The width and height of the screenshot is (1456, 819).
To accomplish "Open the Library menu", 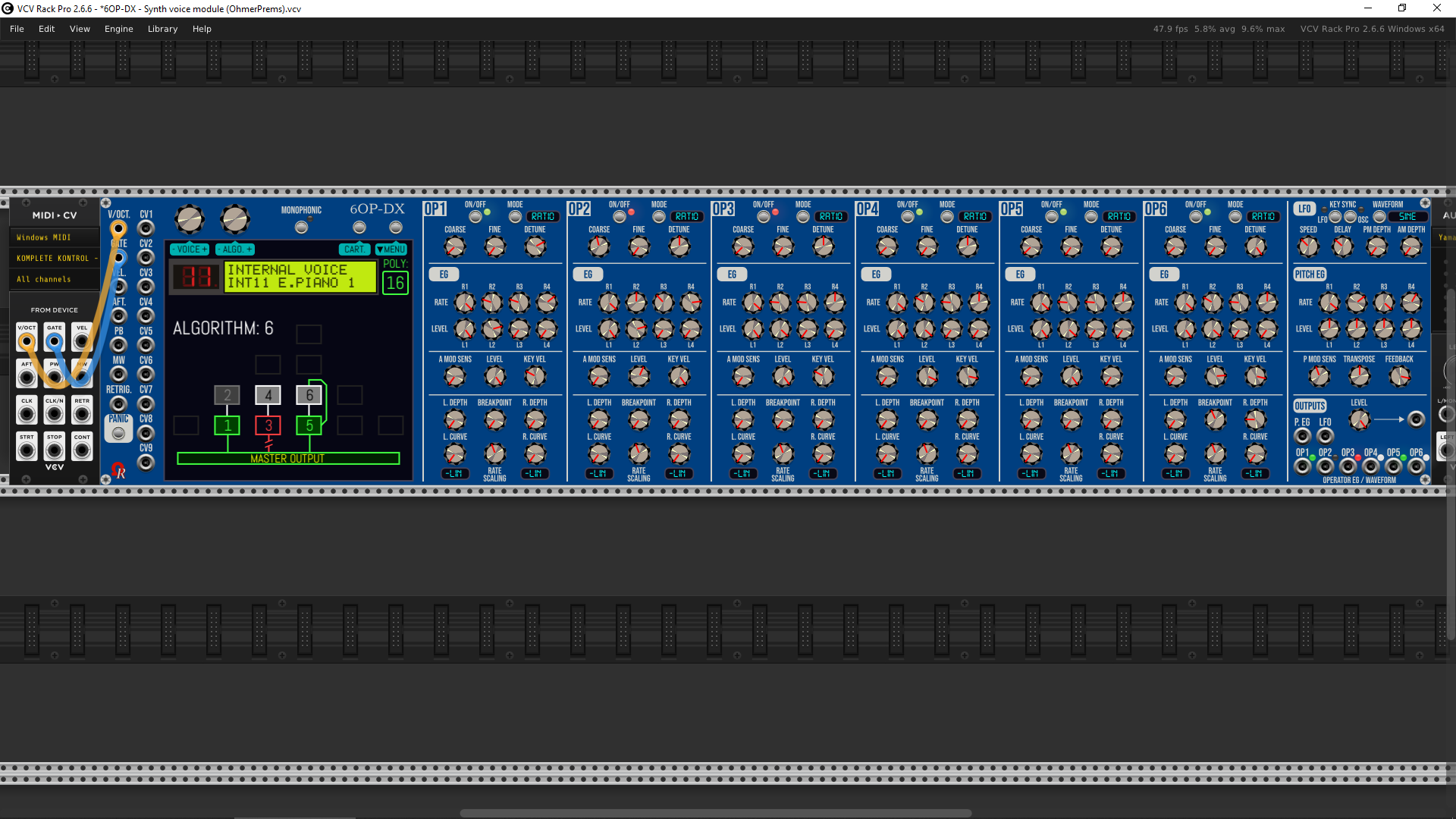I will point(162,29).
